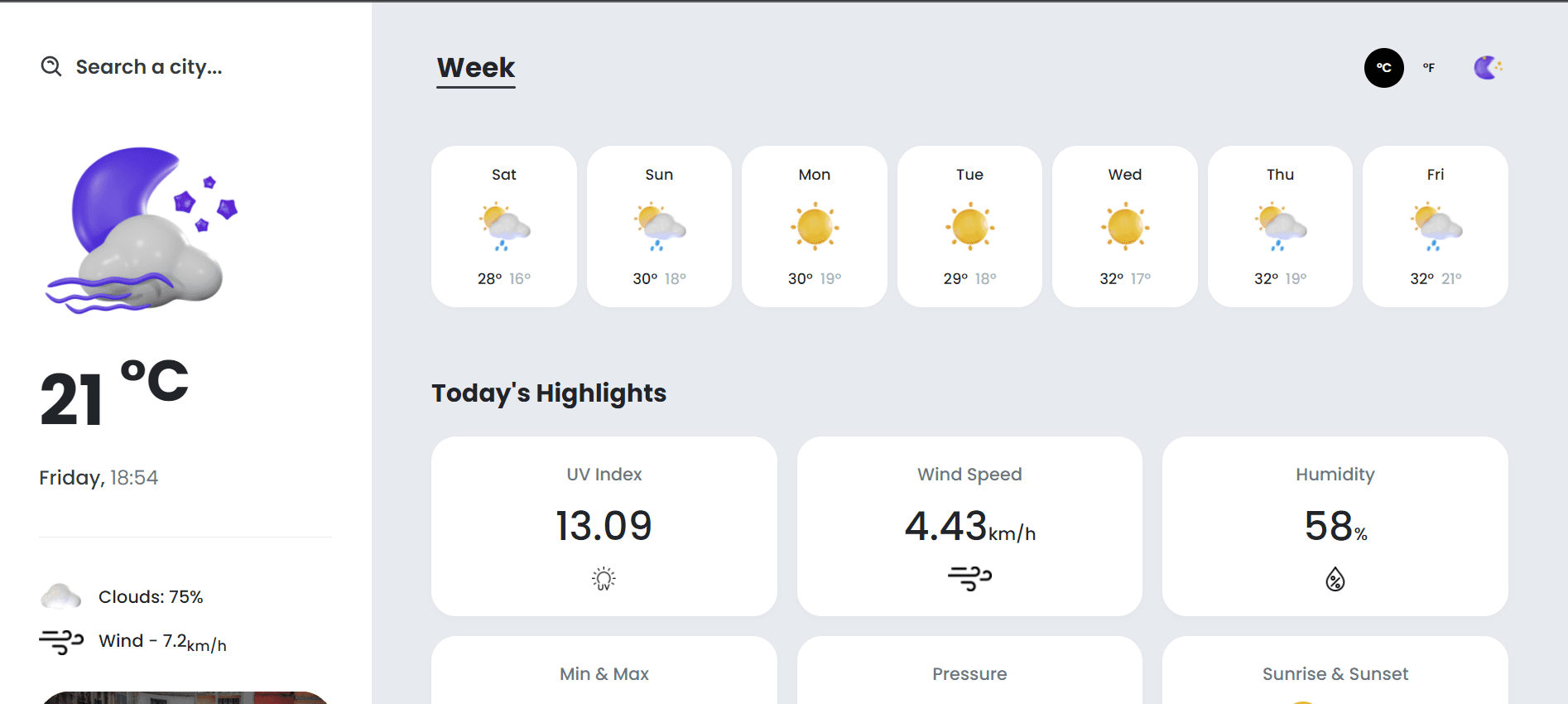Select the Fri forecast card

pyautogui.click(x=1436, y=226)
